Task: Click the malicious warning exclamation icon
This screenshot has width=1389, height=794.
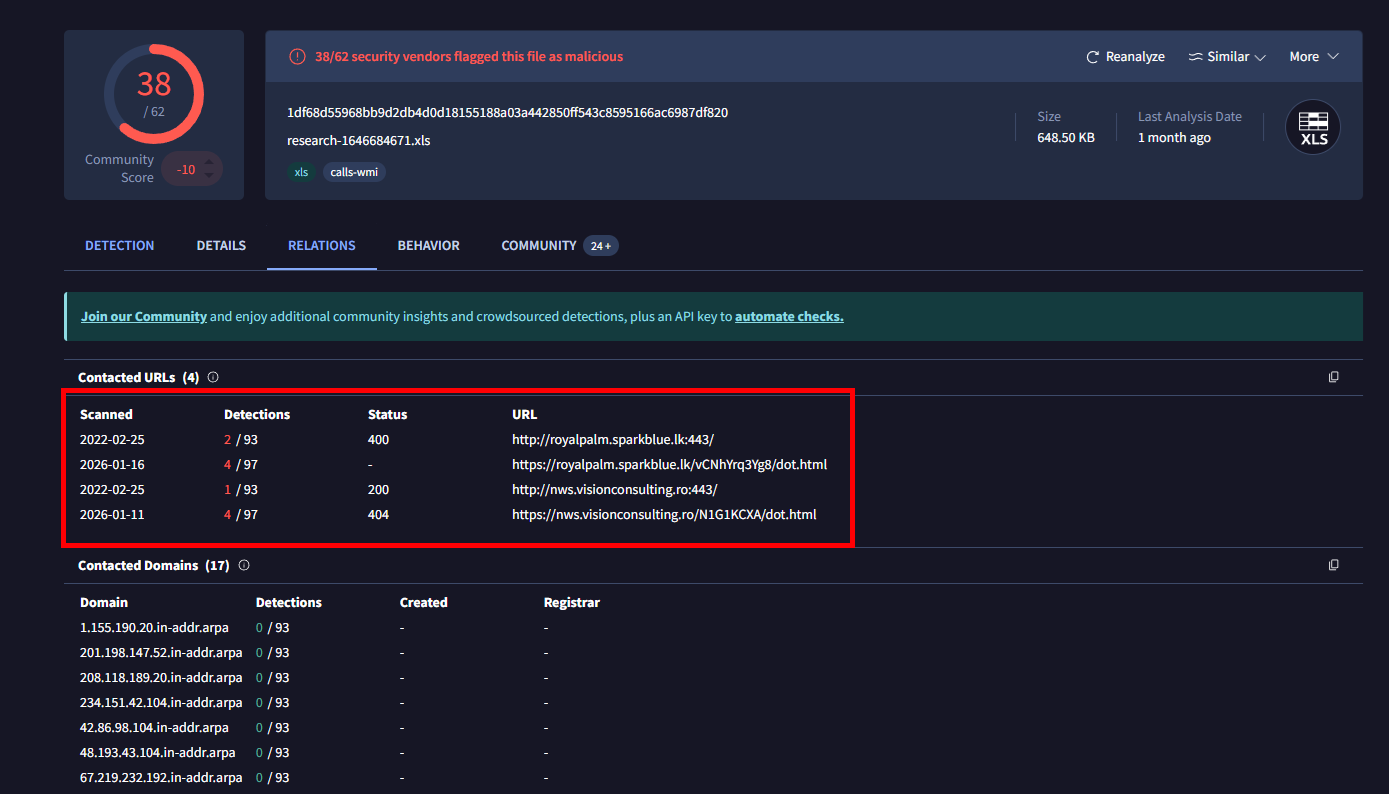Action: point(297,57)
